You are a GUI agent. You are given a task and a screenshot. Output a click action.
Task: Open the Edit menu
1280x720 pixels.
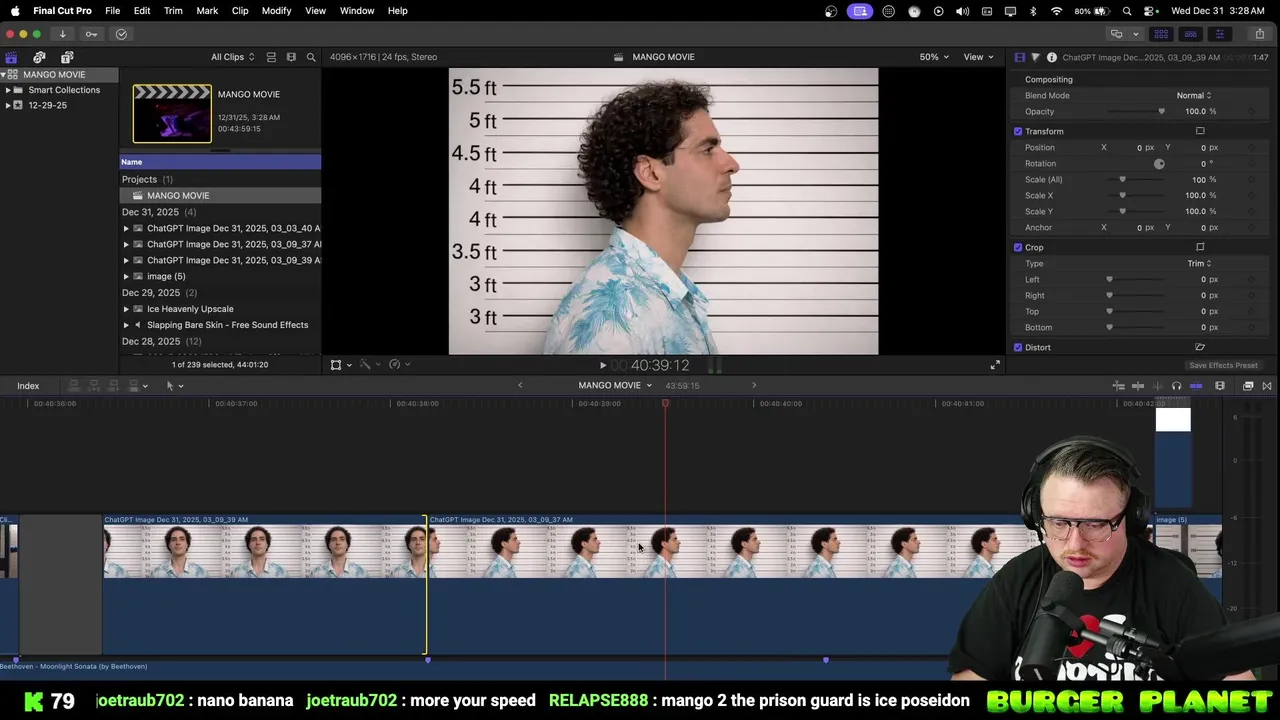(x=142, y=10)
